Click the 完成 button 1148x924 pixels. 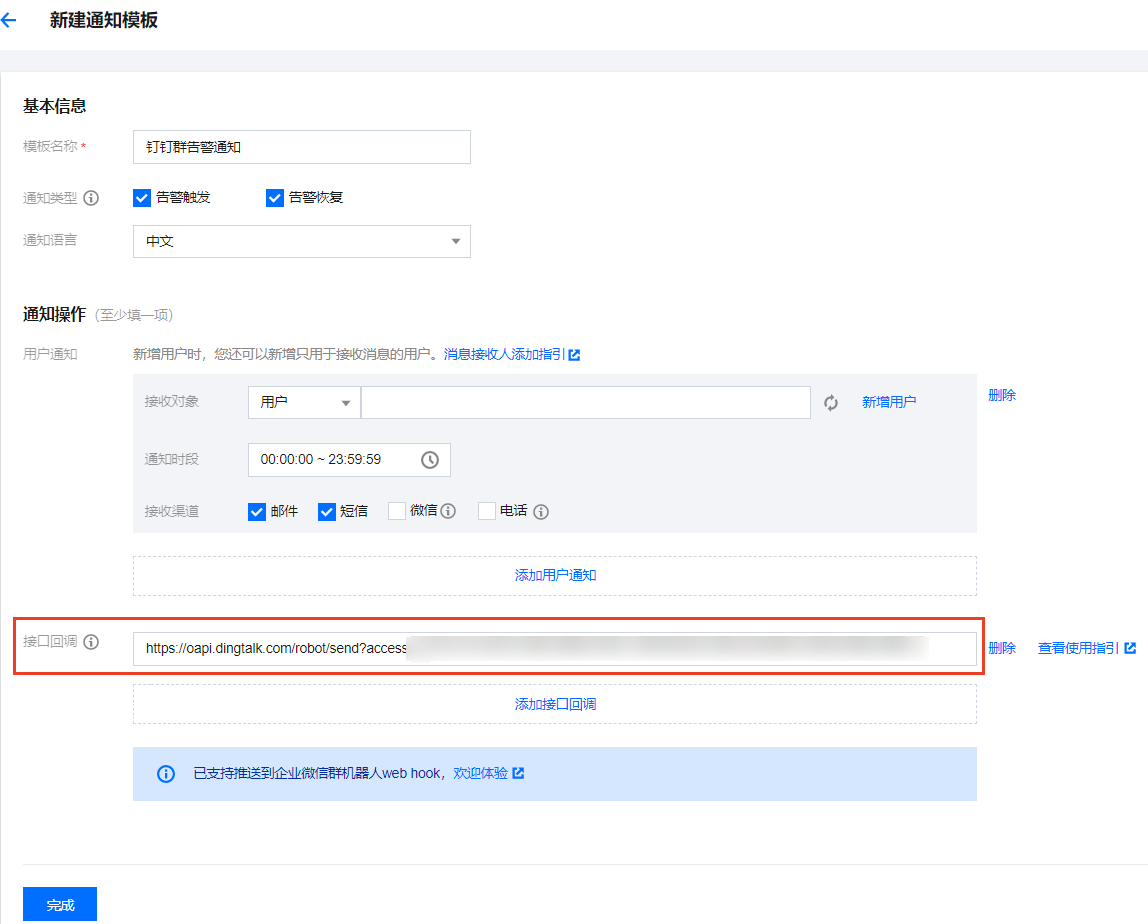tap(60, 904)
